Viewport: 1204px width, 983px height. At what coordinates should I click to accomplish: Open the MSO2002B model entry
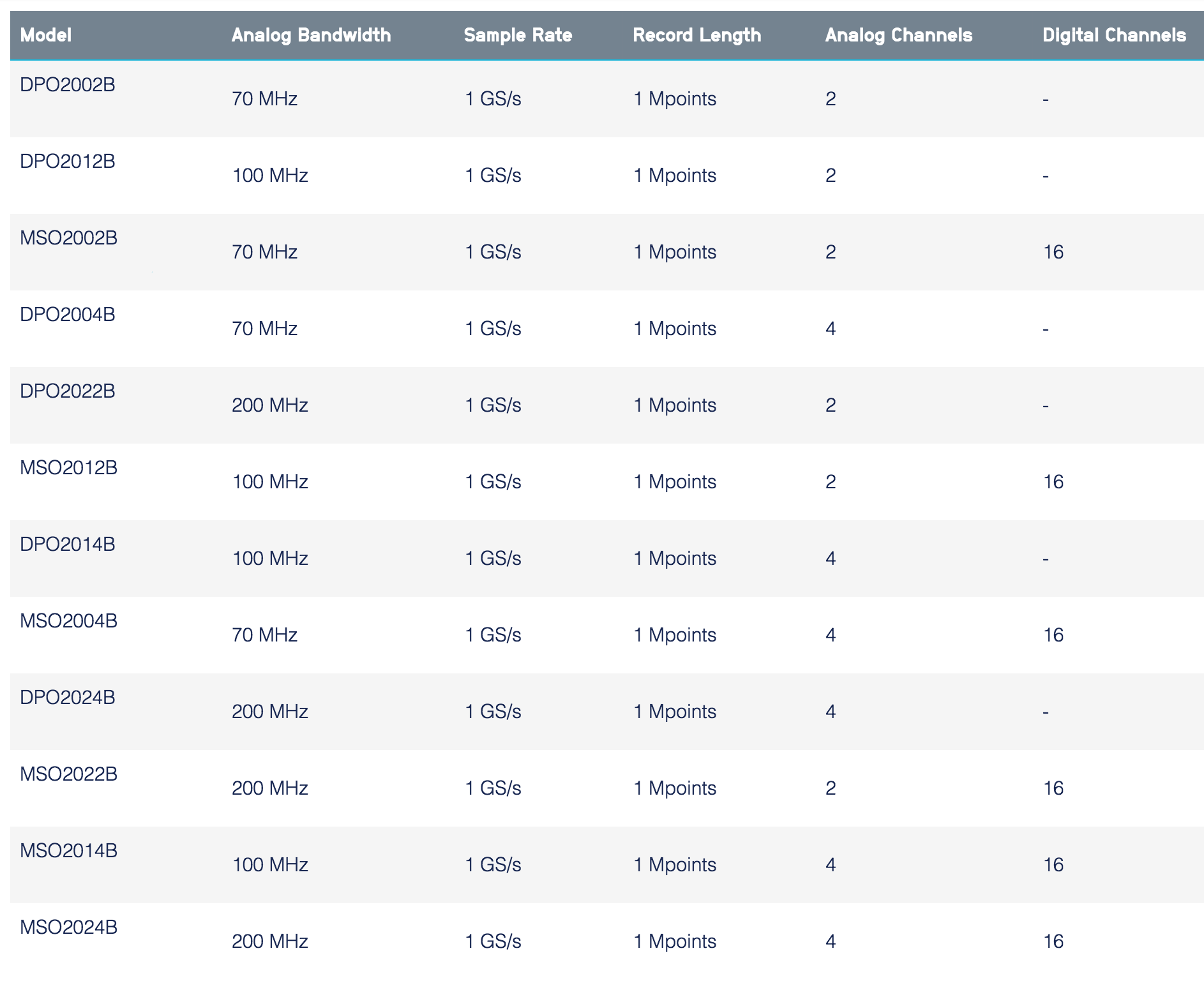[69, 238]
